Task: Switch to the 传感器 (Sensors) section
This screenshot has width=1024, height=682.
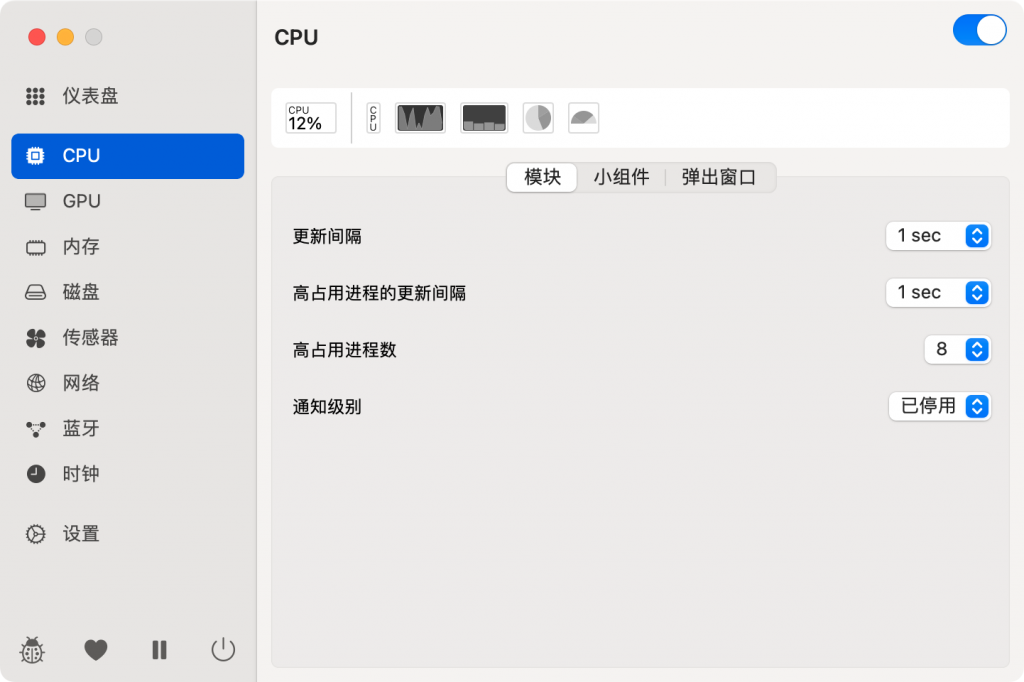Action: tap(87, 338)
